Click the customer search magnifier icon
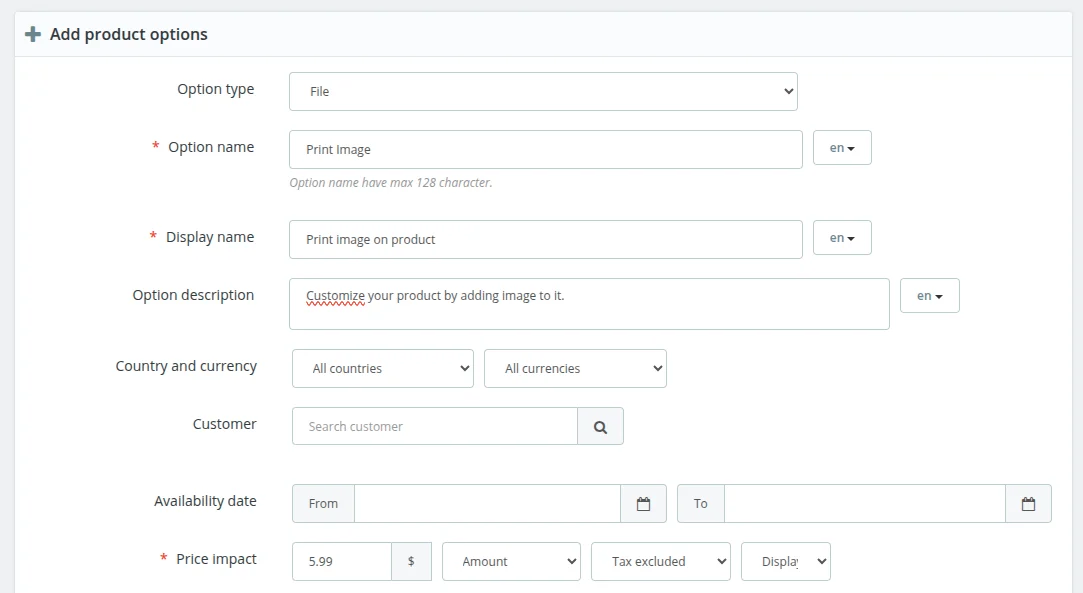Viewport: 1083px width, 593px height. click(600, 426)
